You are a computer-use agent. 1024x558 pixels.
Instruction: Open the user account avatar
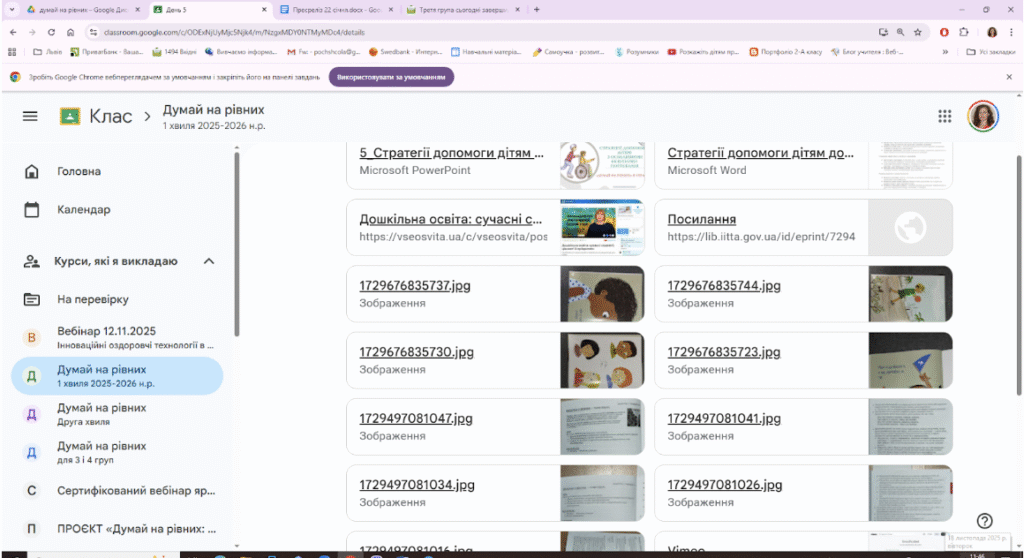pos(983,116)
